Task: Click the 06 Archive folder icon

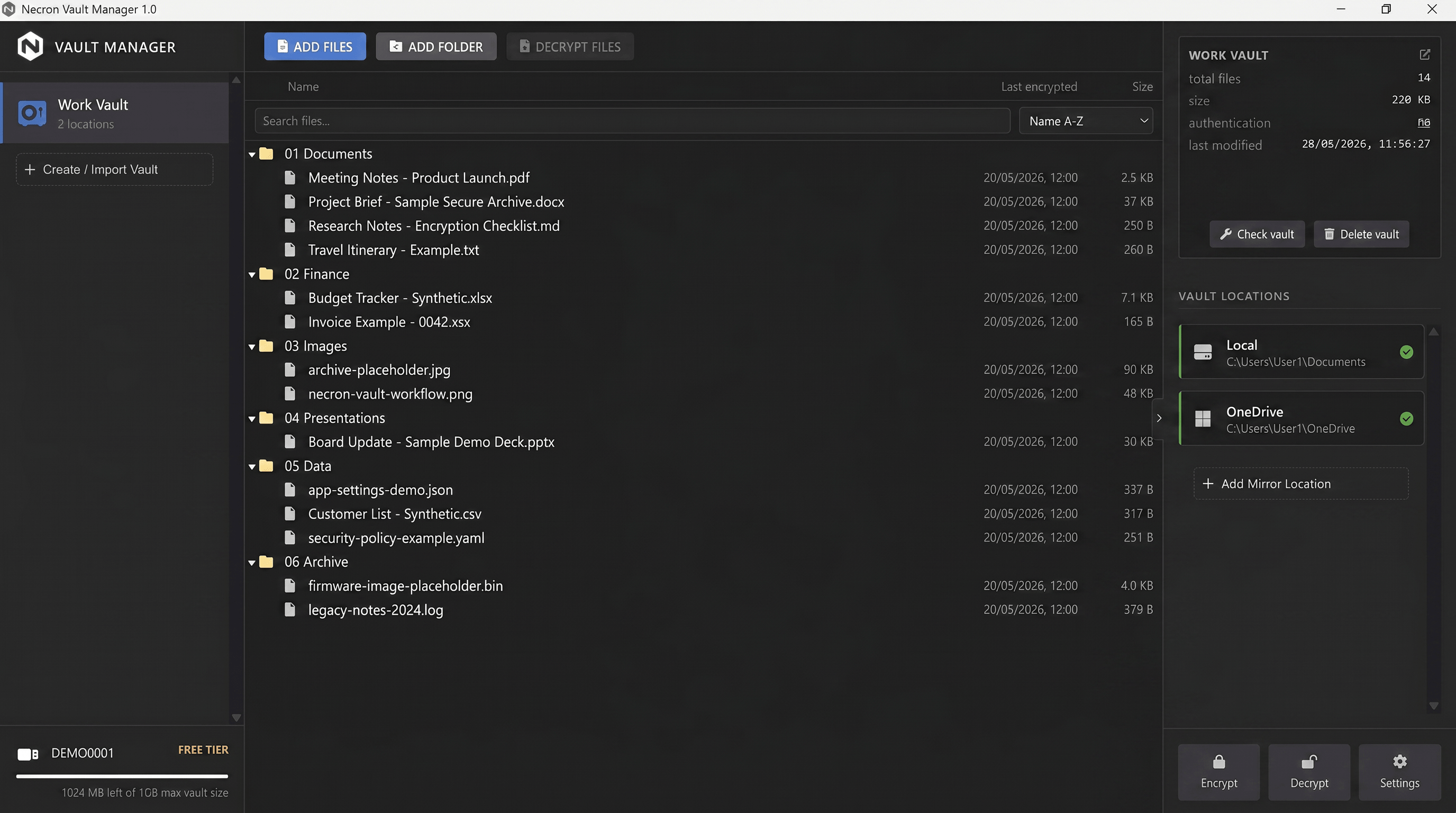Action: tap(266, 562)
